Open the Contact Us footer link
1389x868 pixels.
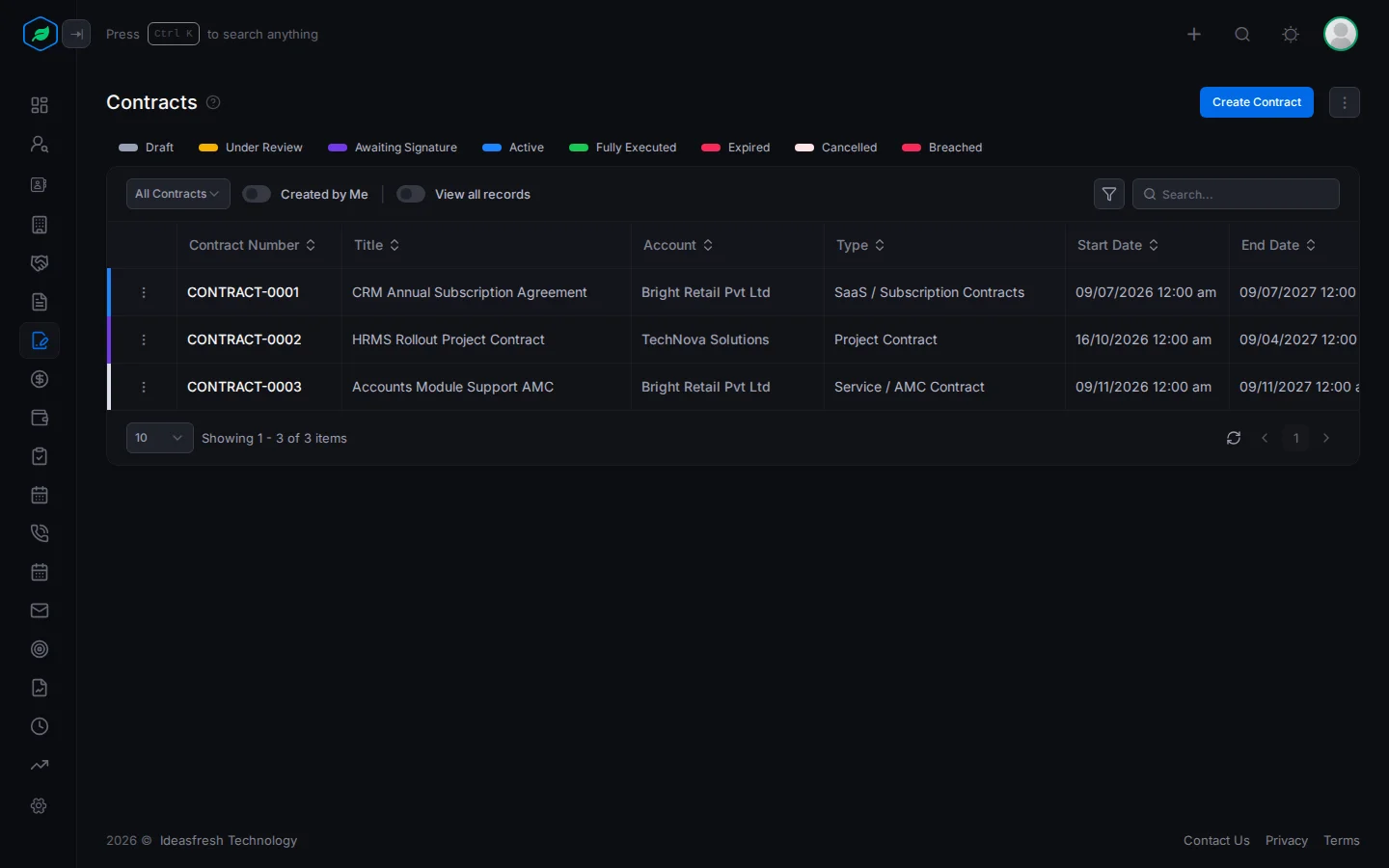click(1216, 841)
